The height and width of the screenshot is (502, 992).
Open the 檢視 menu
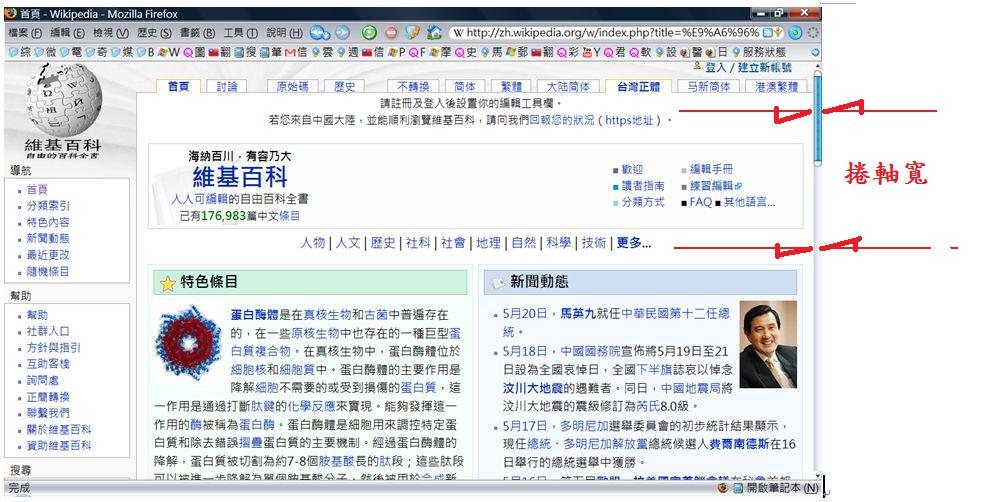(x=111, y=32)
